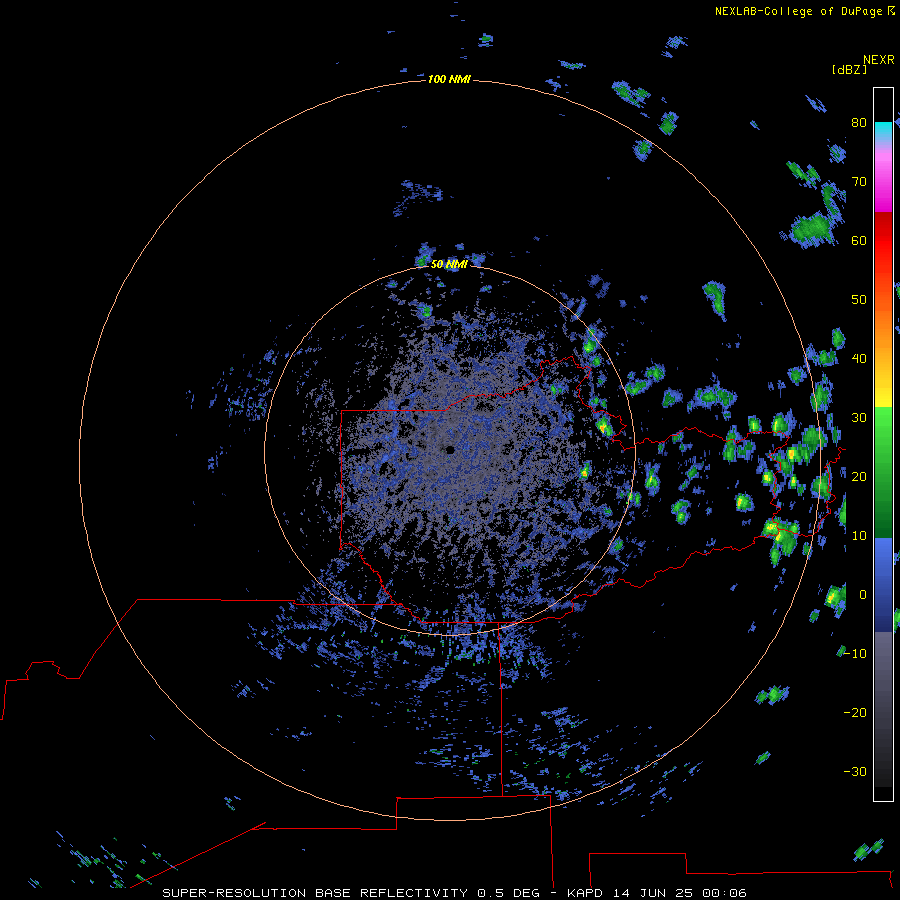Click the 40 dBZ scale value
This screenshot has height=900, width=900.
coord(859,358)
